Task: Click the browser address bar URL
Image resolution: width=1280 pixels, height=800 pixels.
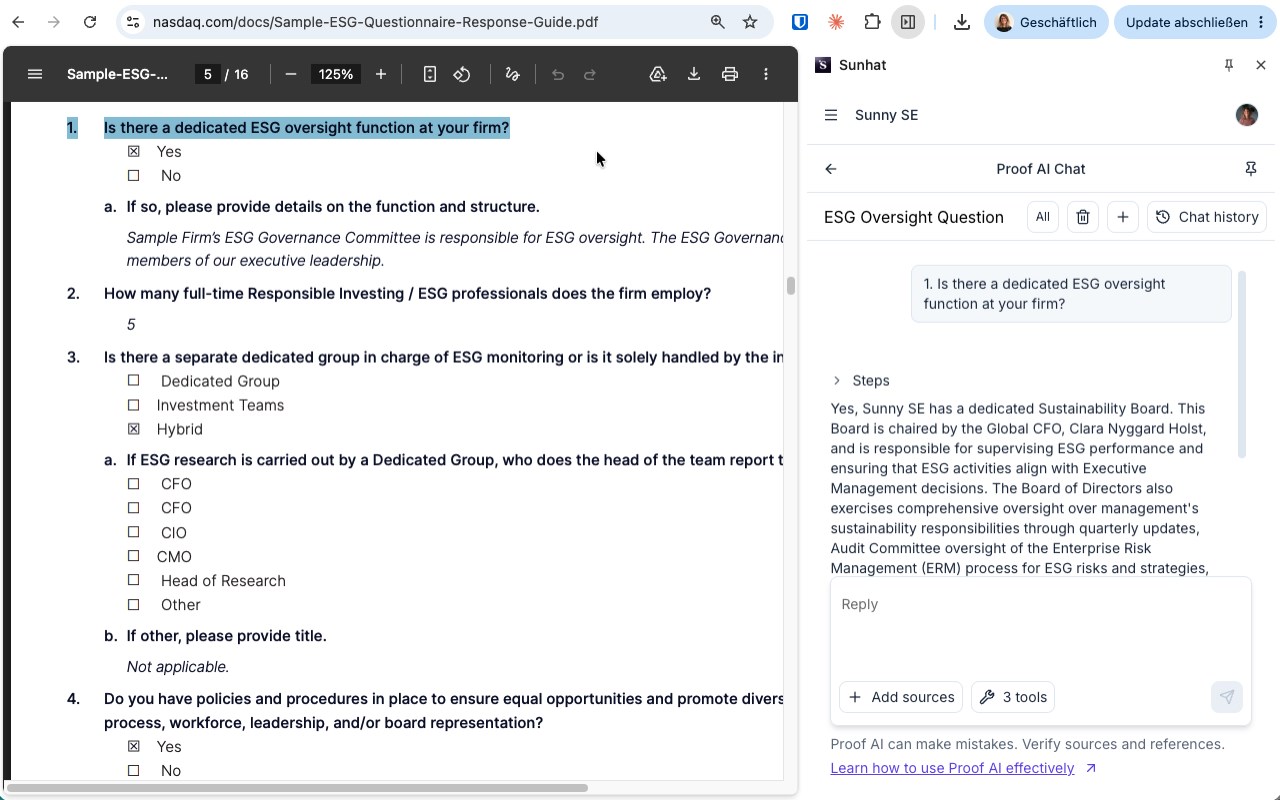Action: 375,22
